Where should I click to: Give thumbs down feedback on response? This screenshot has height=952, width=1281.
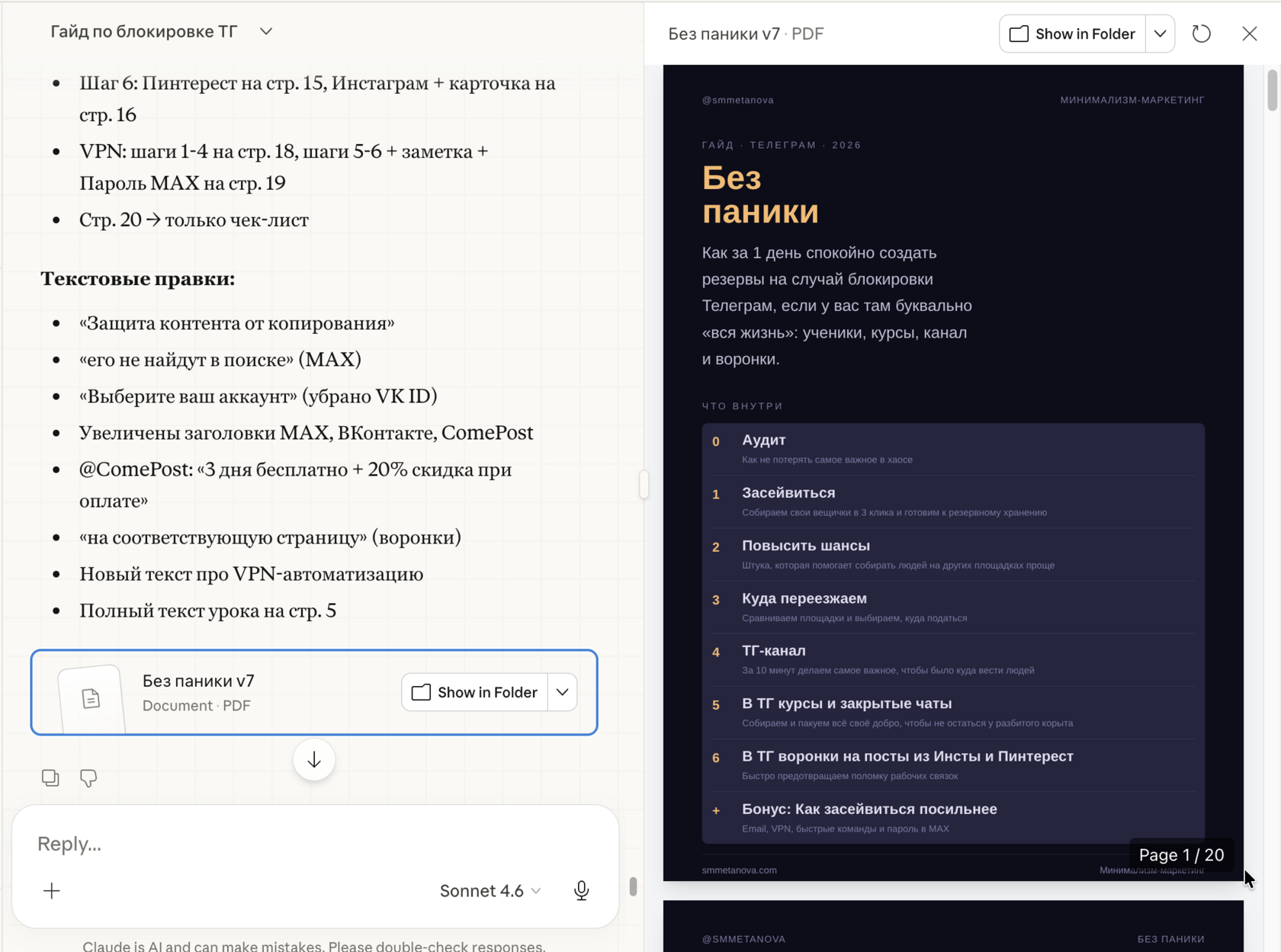coord(88,777)
